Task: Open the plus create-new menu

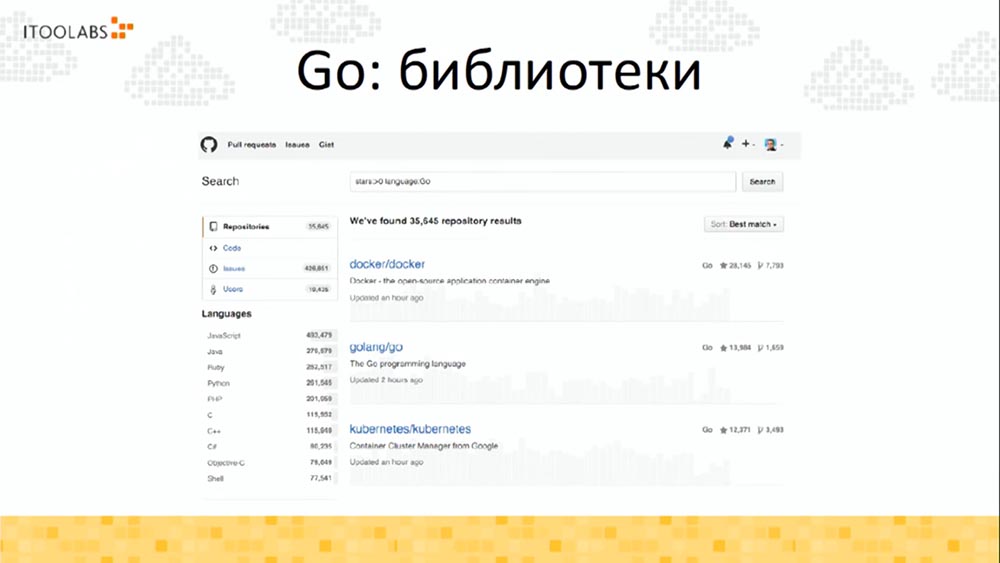Action: (x=747, y=144)
